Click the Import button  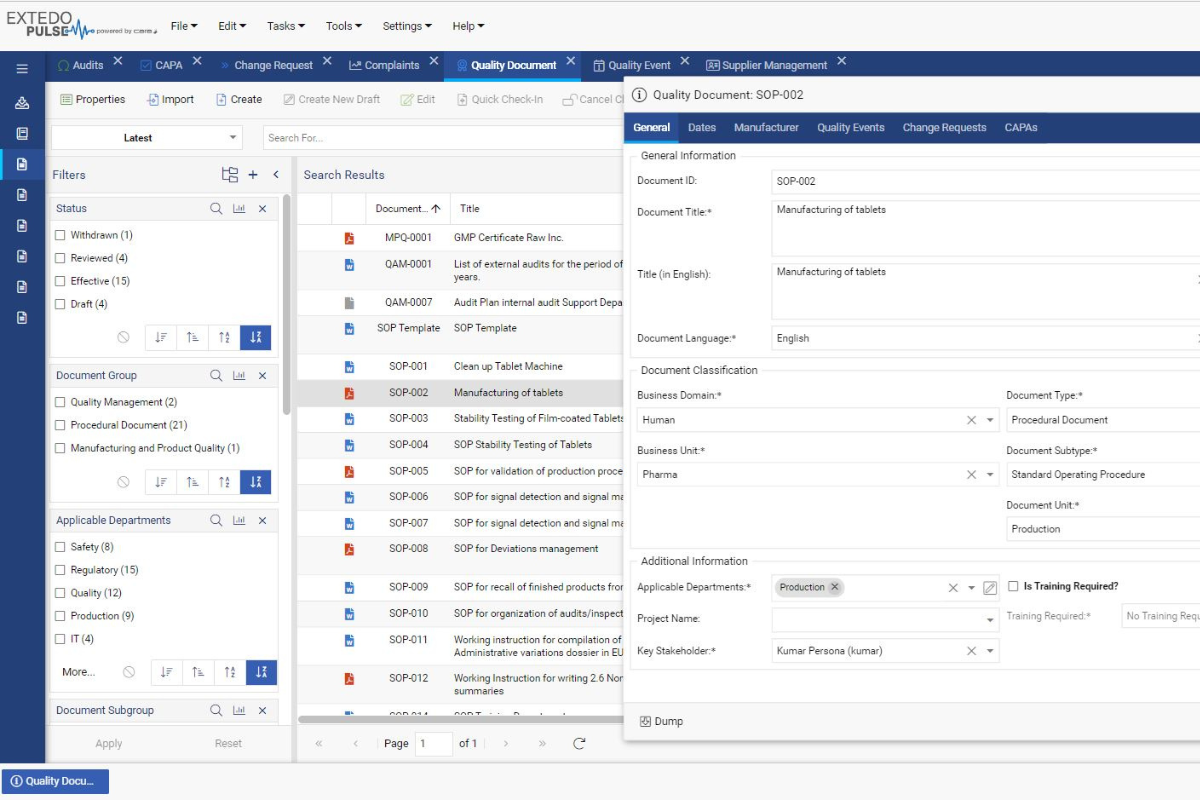pyautogui.click(x=170, y=99)
